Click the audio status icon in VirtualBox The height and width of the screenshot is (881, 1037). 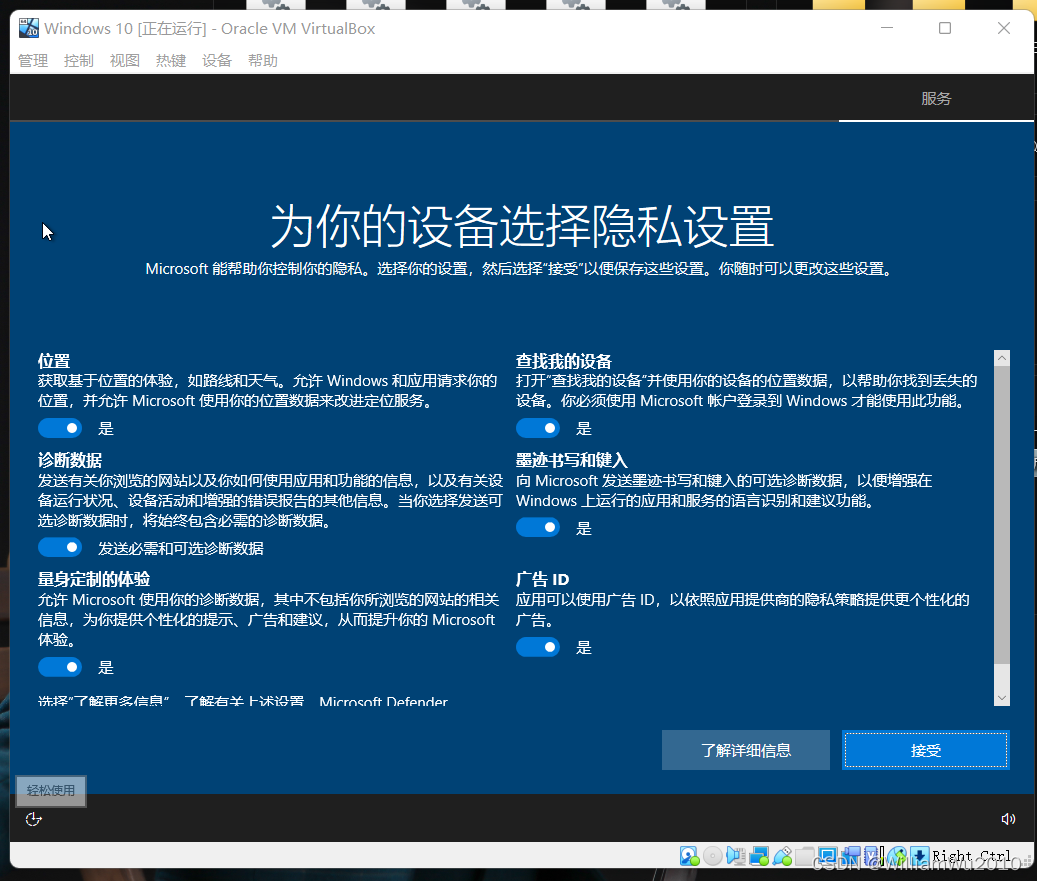pos(736,856)
